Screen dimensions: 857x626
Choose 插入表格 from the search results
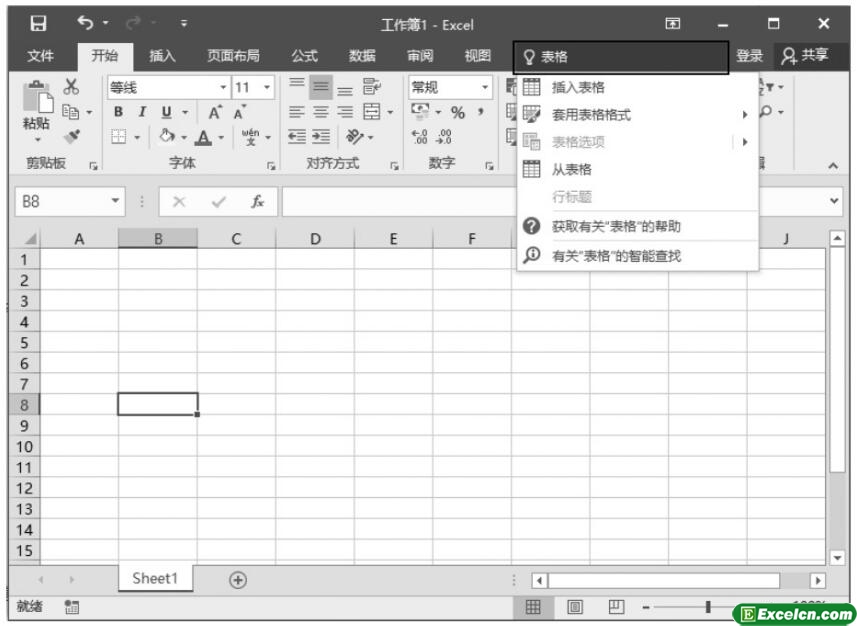coord(578,88)
